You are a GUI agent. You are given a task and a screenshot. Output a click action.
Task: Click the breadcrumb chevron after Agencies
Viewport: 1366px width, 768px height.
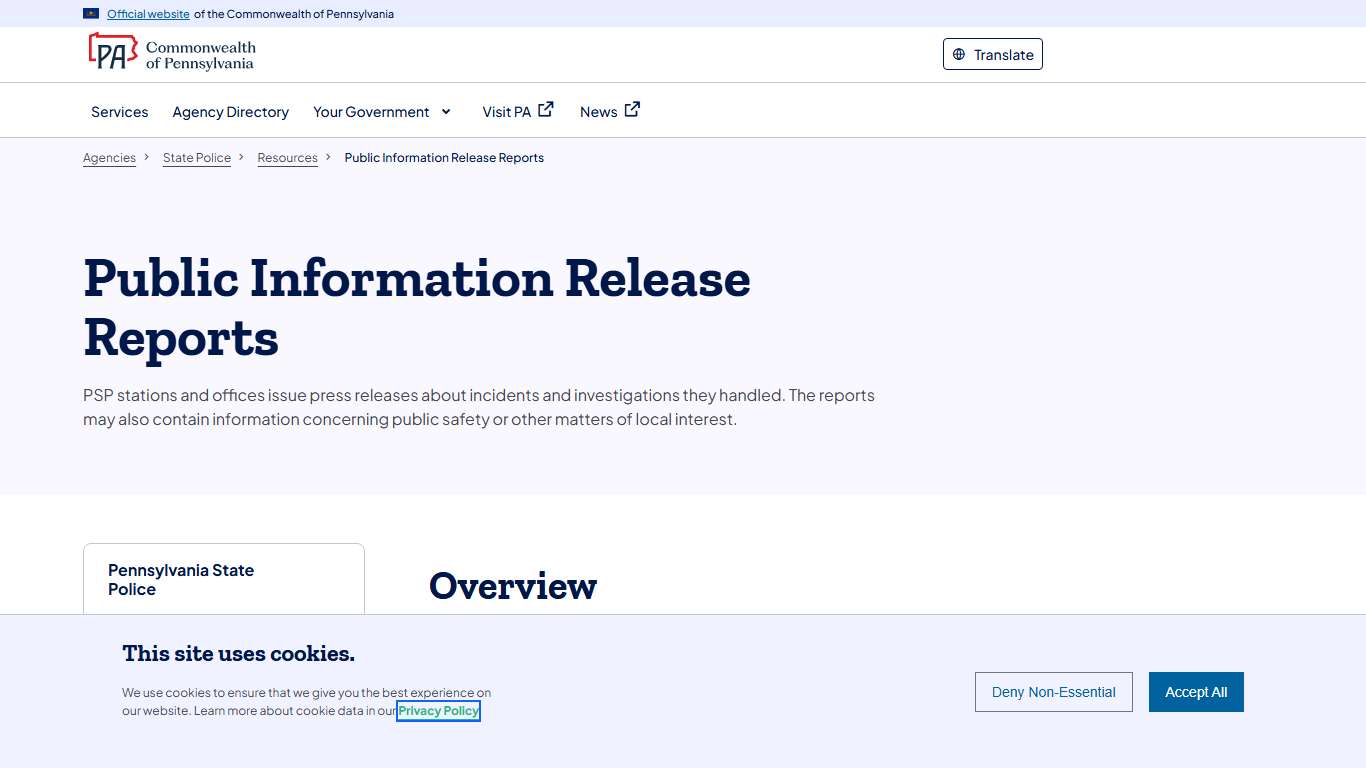pos(146,157)
